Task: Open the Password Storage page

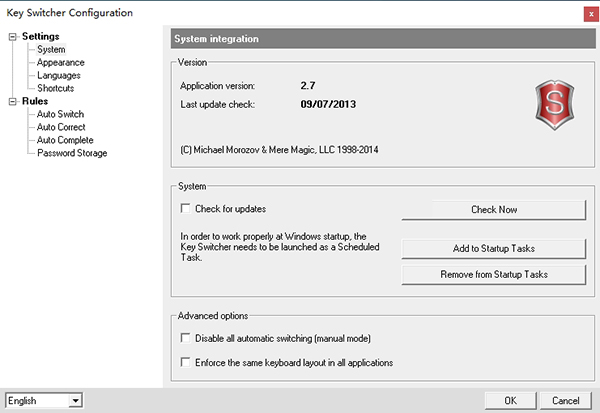Action: (x=72, y=153)
